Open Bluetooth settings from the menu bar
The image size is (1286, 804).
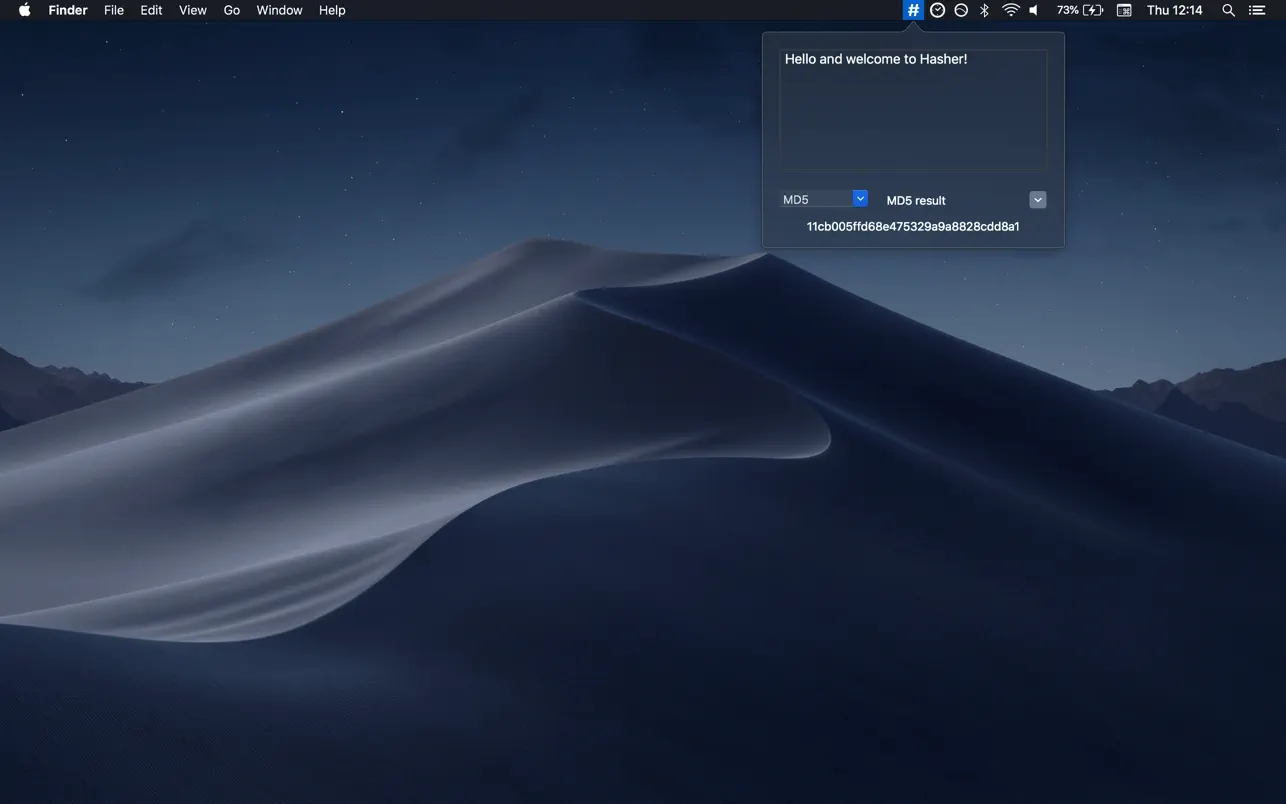click(x=983, y=10)
